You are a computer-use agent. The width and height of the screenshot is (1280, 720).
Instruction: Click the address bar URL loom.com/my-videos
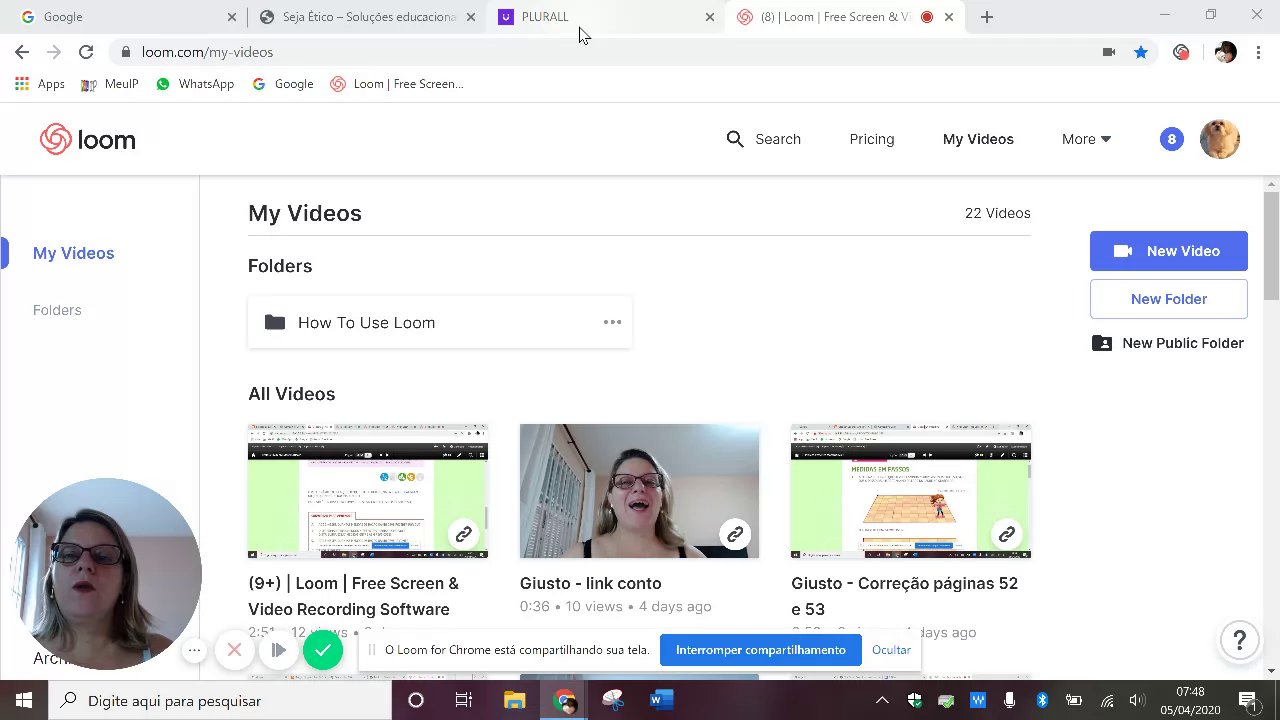click(x=207, y=52)
